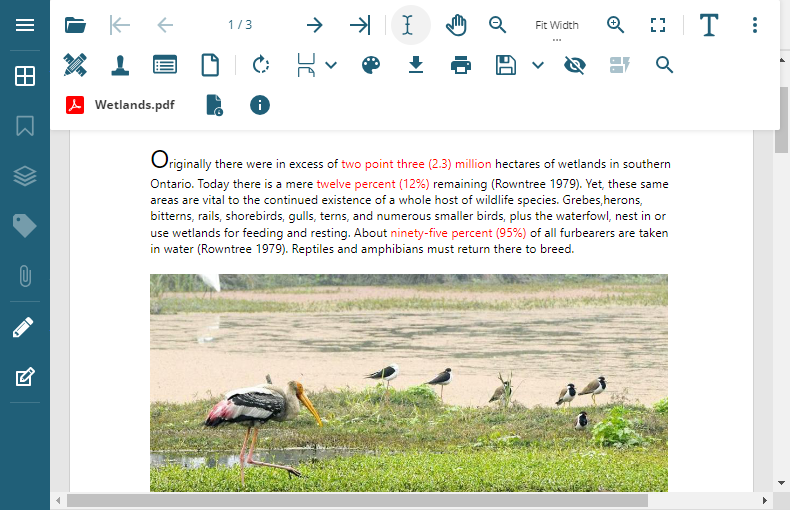790x526 pixels.
Task: Save the document with floppy icon
Action: [x=505, y=65]
